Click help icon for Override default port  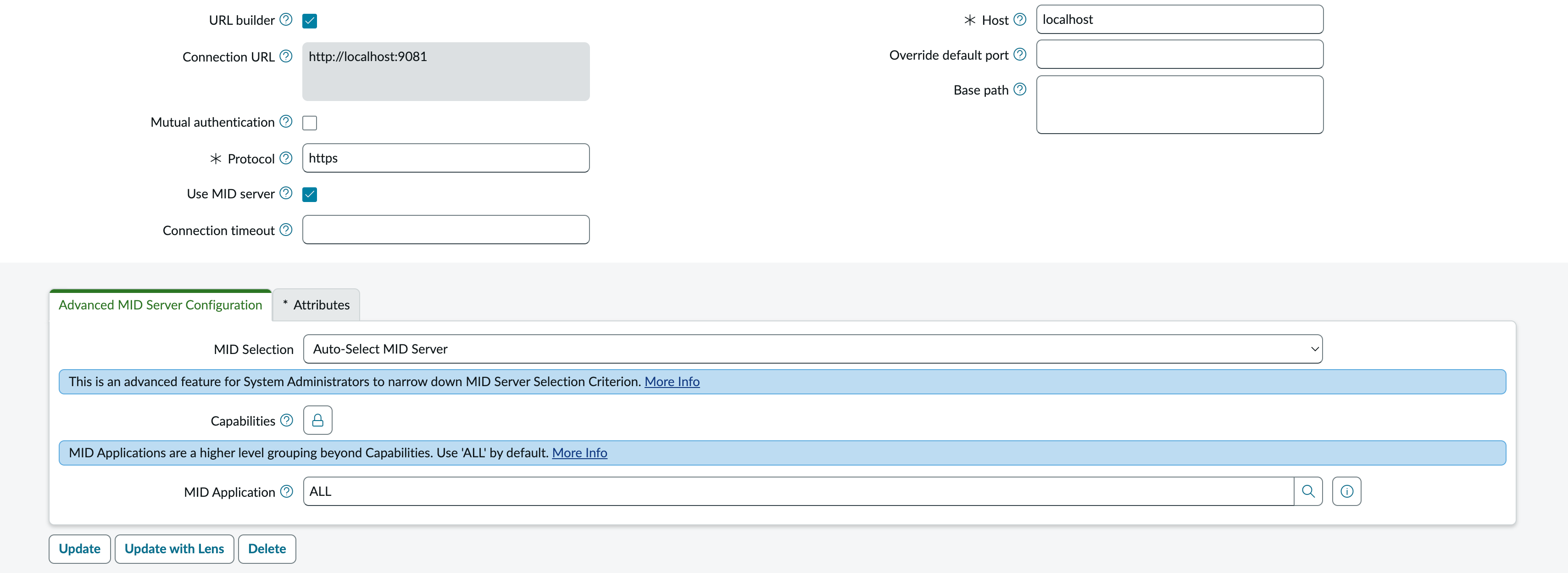click(1019, 54)
